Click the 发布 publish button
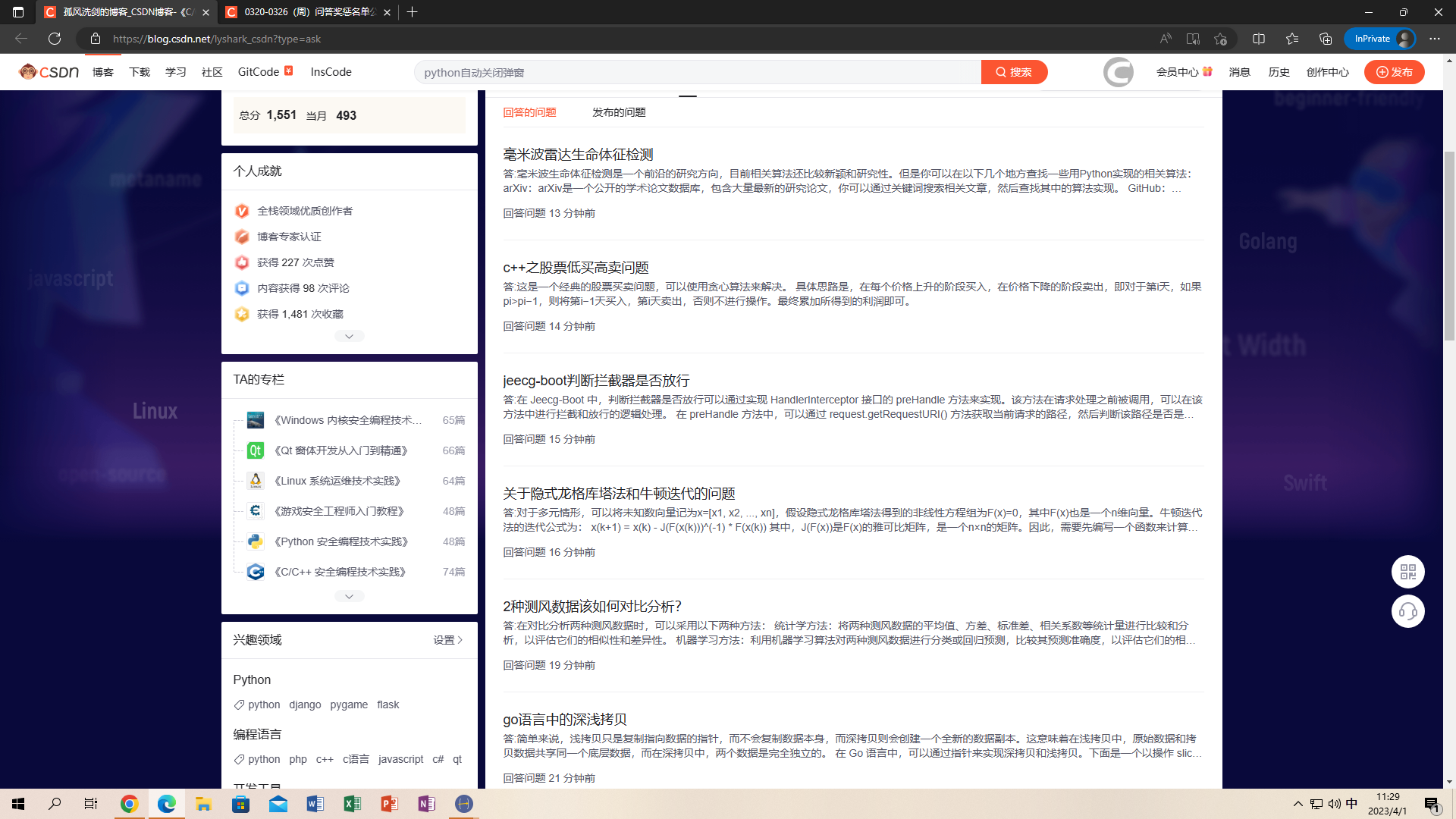 pos(1394,72)
